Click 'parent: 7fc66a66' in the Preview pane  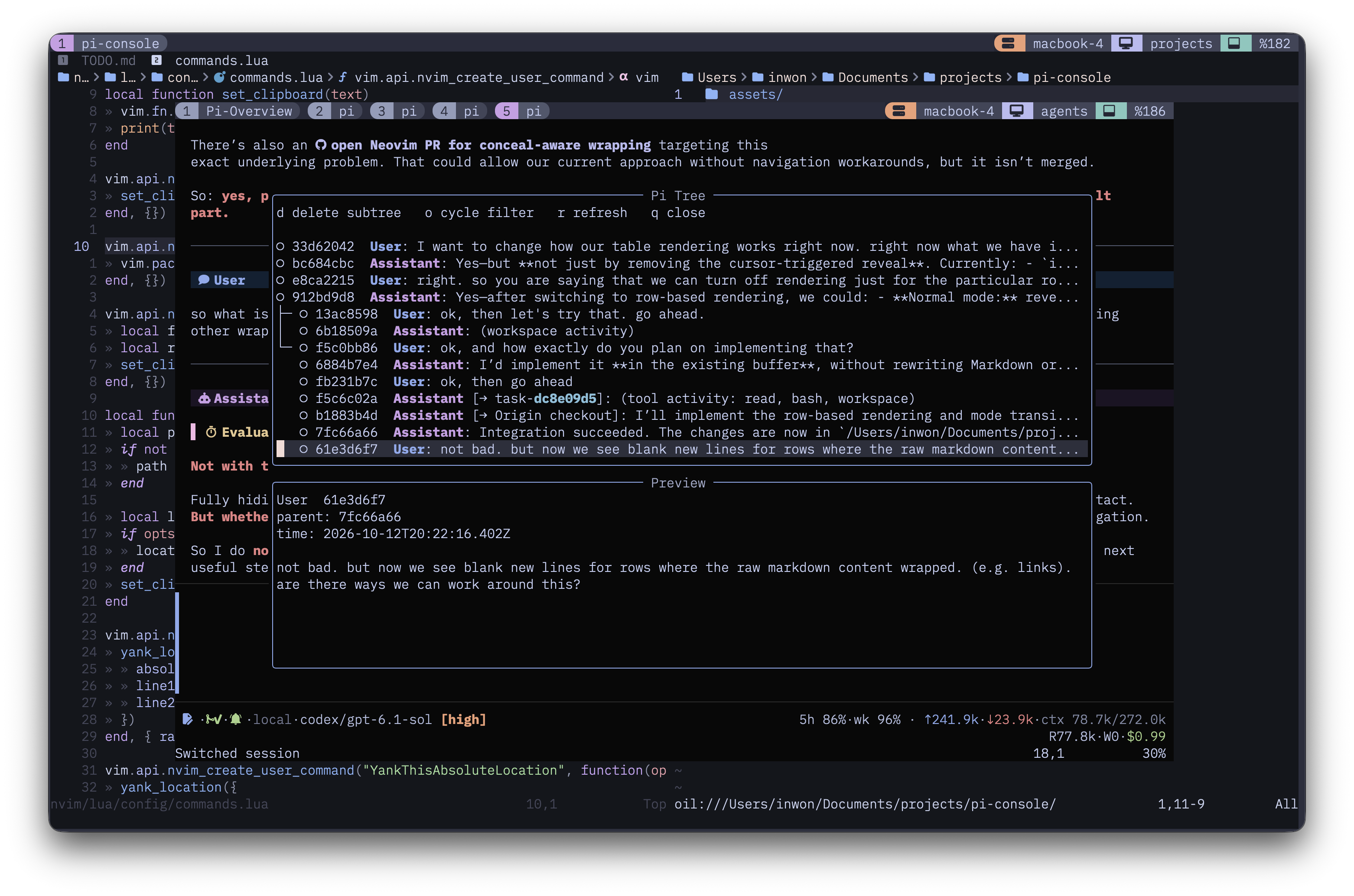339,516
